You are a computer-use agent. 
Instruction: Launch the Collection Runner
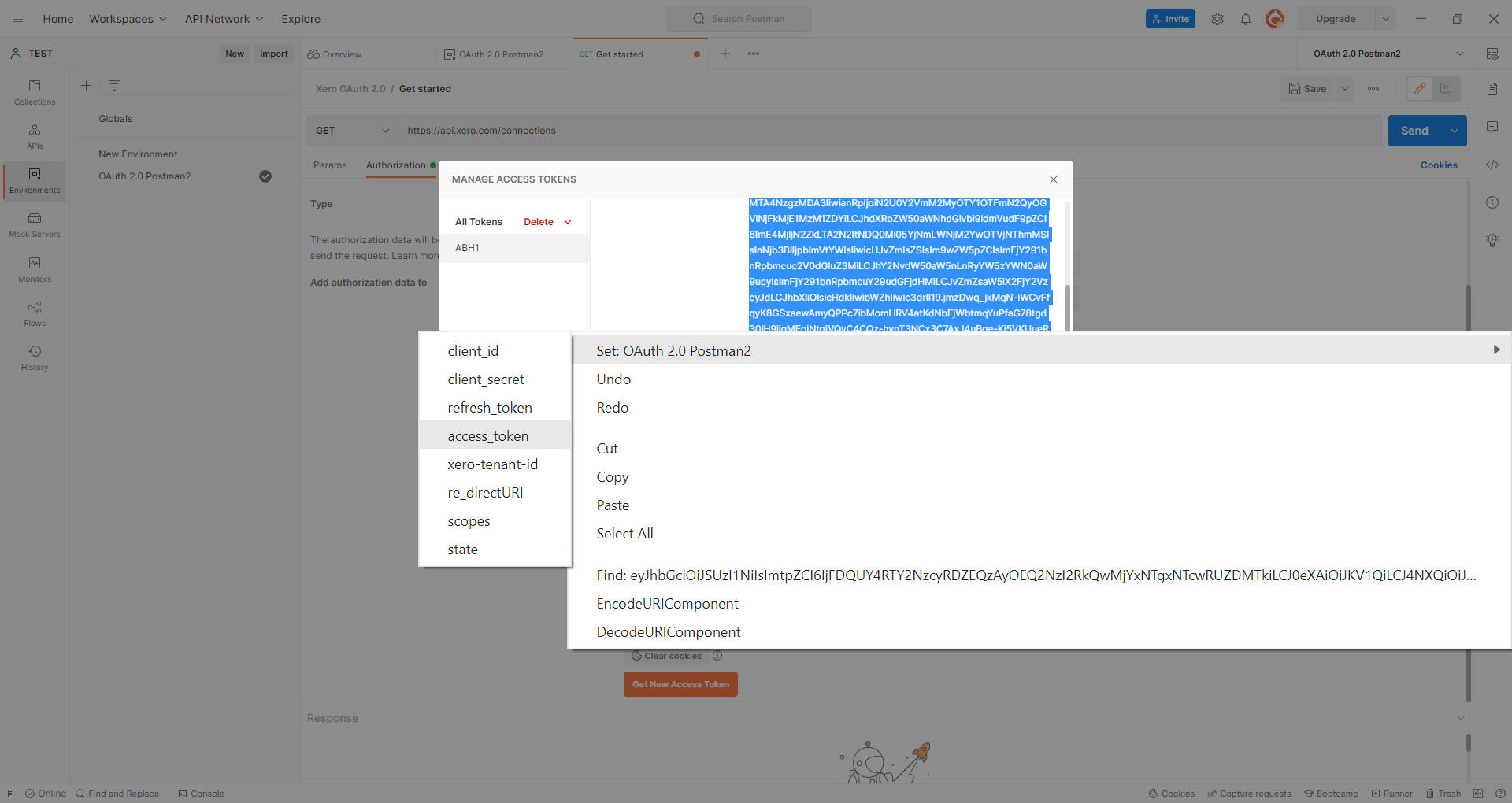(x=1392, y=794)
